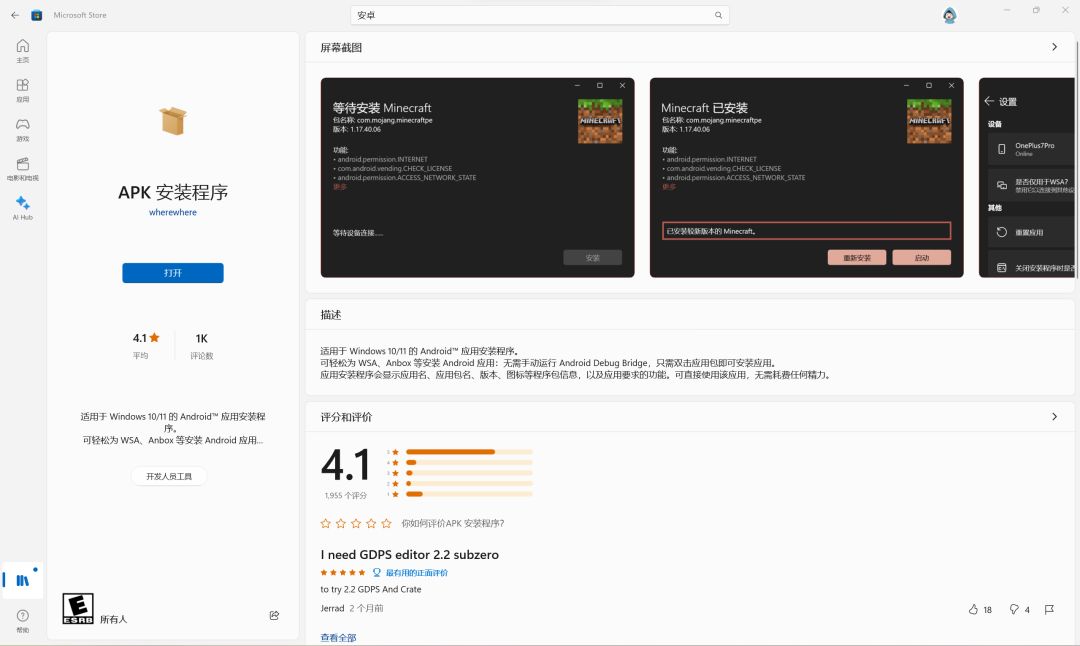Viewport: 1080px width, 646px height.
Task: Focus the search box containing 安卓
Action: pyautogui.click(x=540, y=15)
